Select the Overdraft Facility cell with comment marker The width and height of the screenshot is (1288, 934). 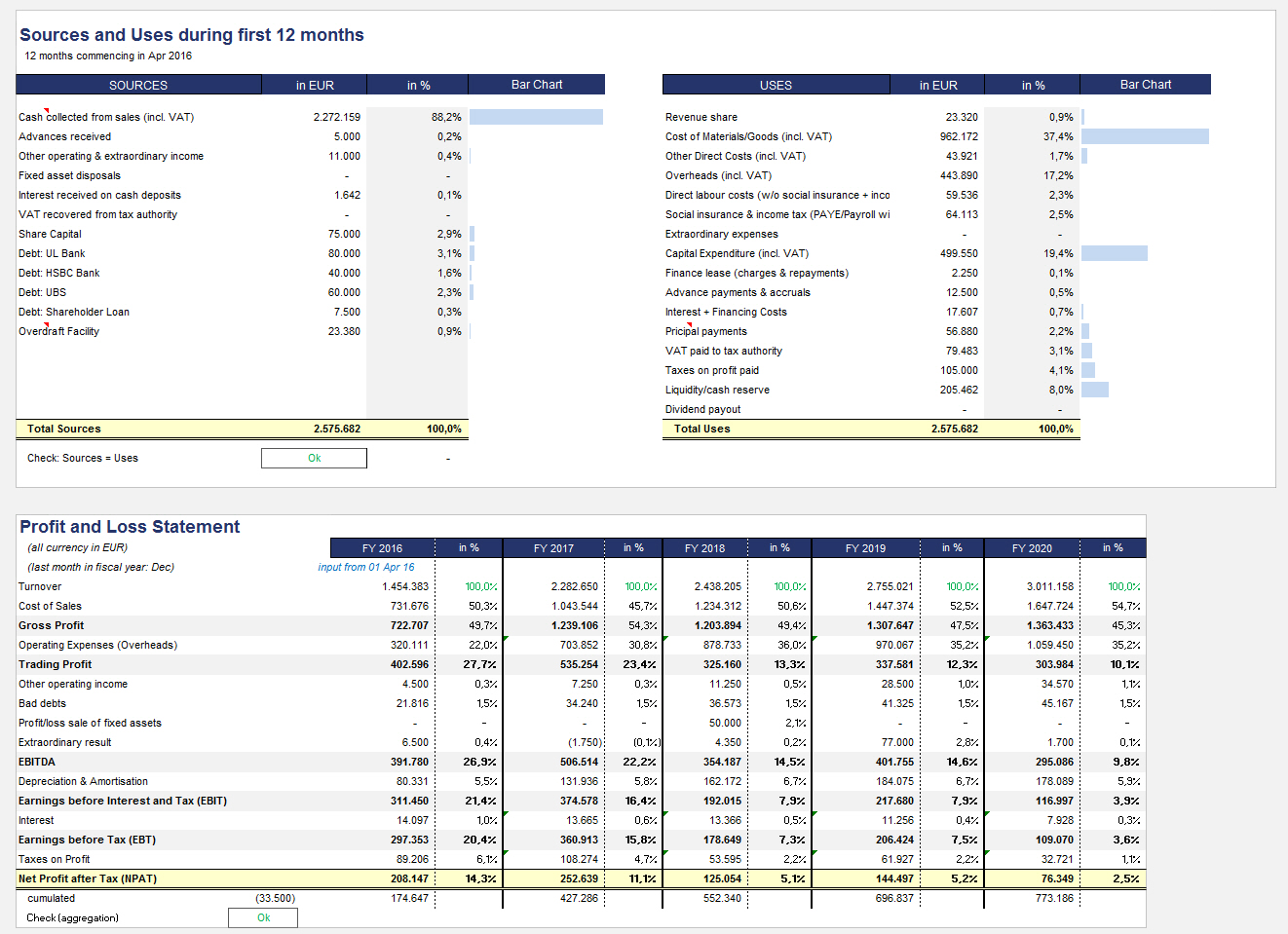click(x=58, y=331)
